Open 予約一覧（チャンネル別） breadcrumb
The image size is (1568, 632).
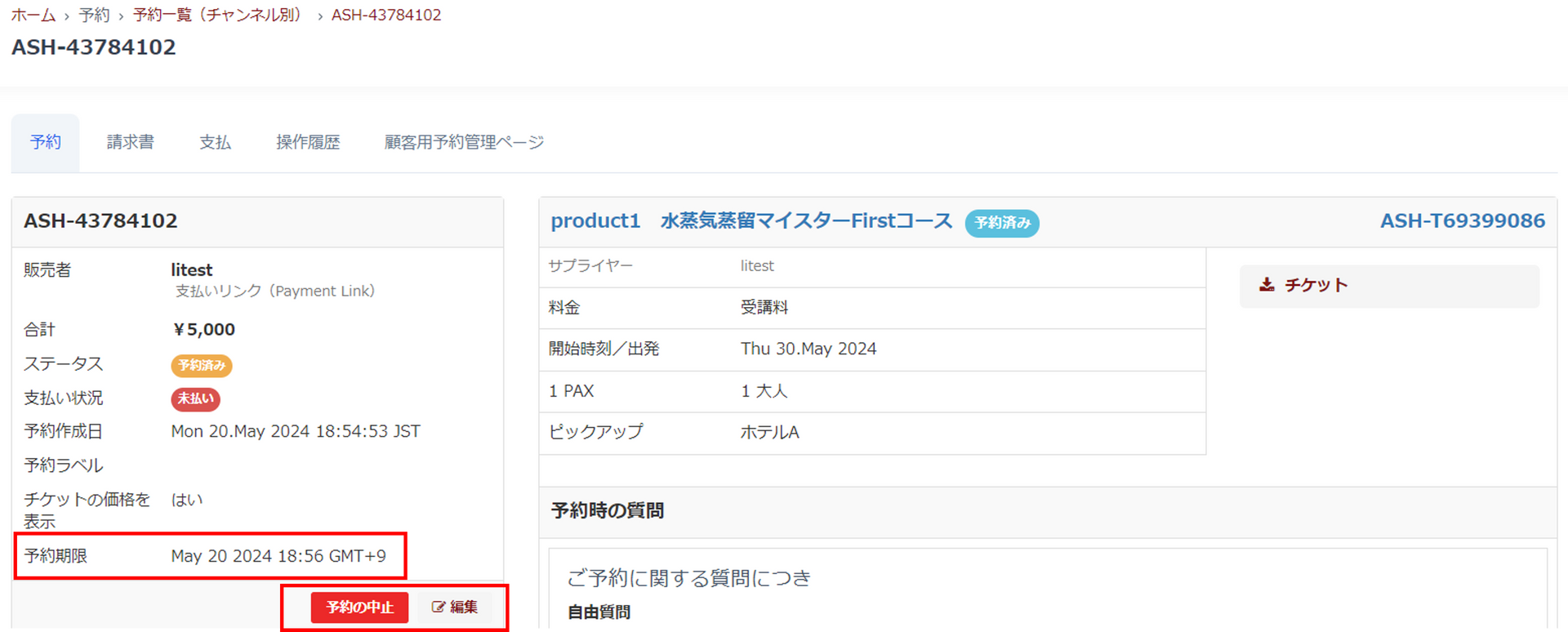(x=217, y=16)
